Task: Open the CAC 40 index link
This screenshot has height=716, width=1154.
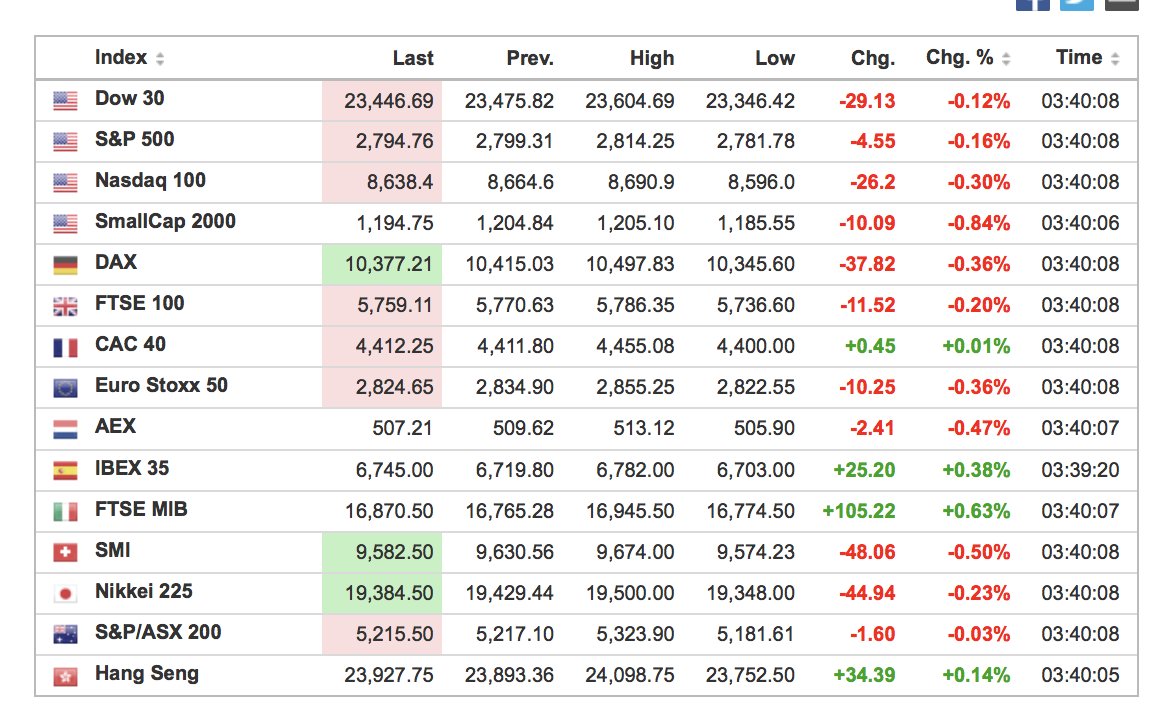Action: (x=130, y=344)
